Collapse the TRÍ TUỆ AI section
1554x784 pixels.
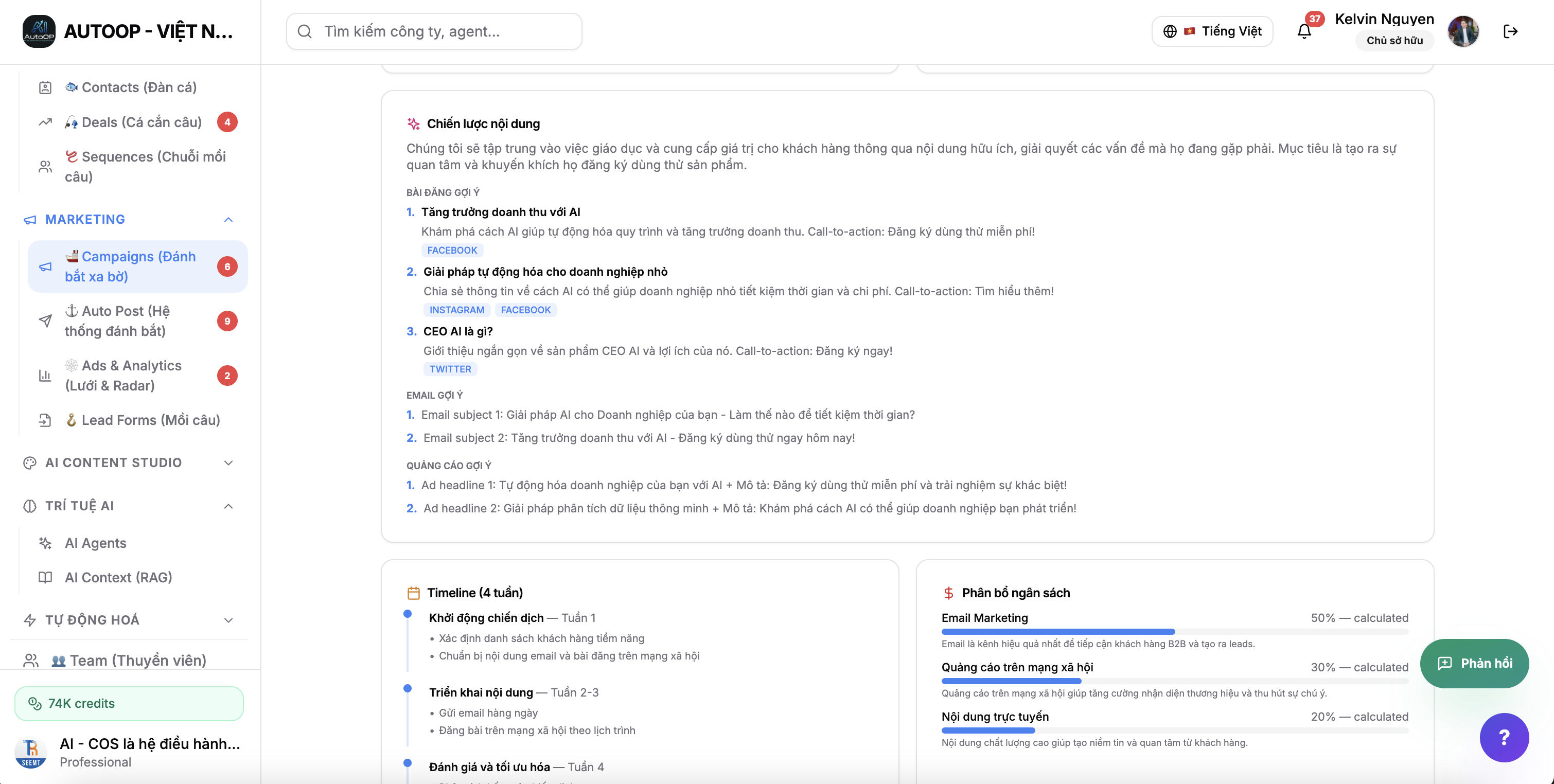tap(228, 506)
